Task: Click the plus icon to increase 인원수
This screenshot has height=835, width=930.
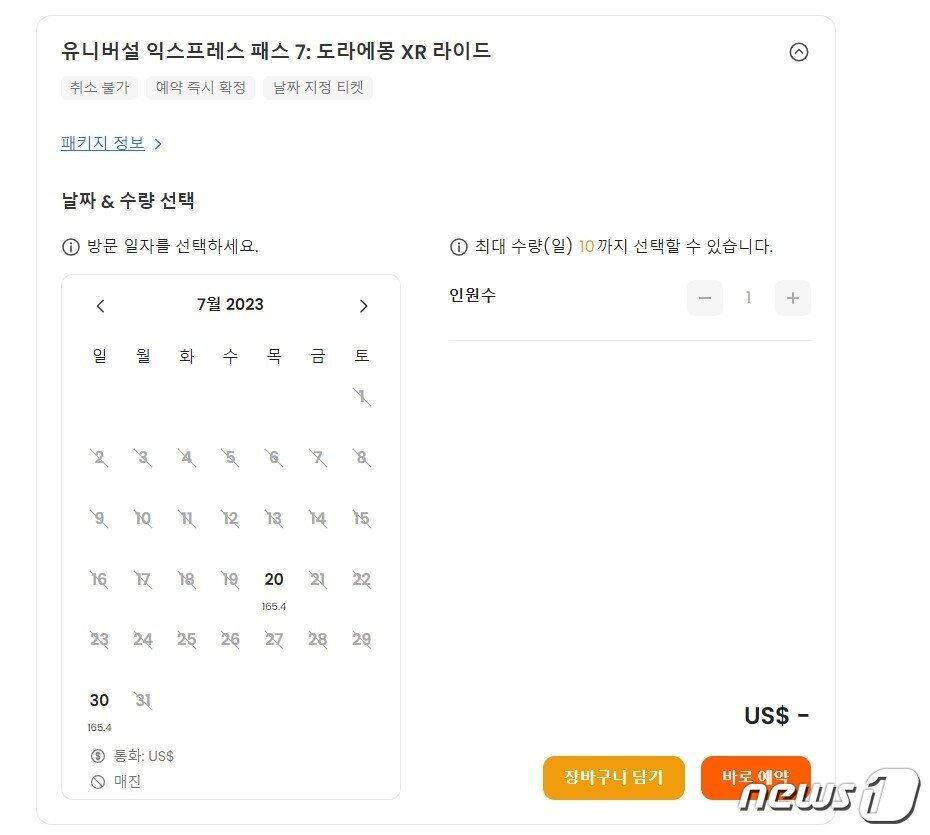Action: pyautogui.click(x=792, y=297)
